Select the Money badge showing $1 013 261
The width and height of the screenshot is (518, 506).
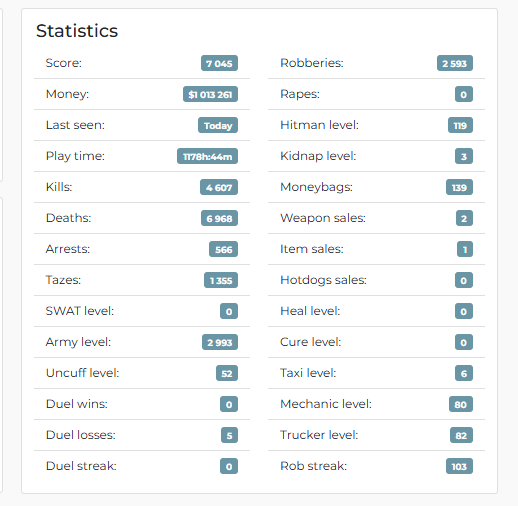pyautogui.click(x=210, y=94)
